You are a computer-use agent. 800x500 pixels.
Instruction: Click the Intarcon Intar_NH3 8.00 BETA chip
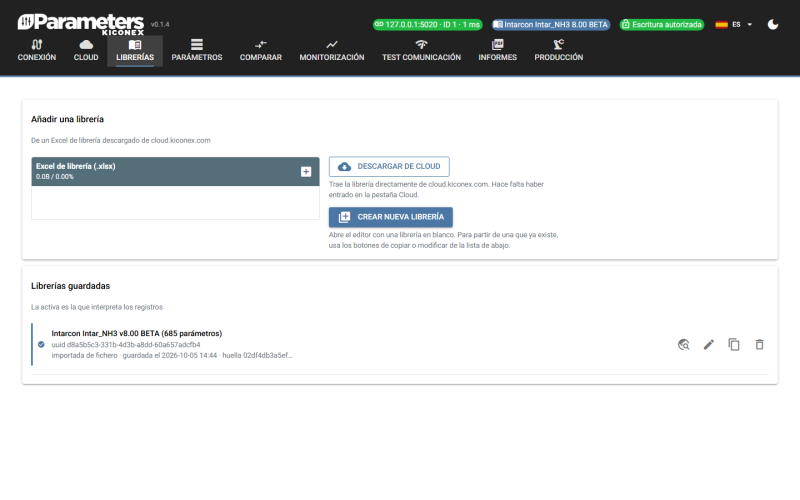tap(551, 24)
